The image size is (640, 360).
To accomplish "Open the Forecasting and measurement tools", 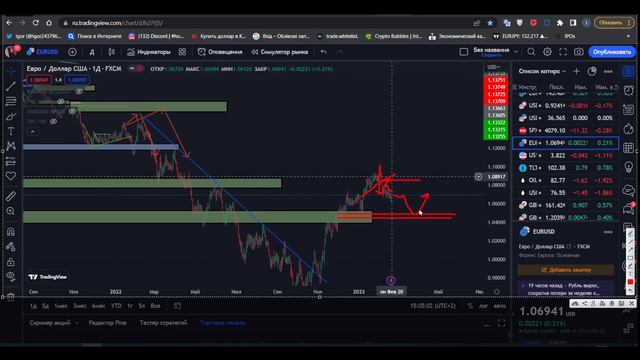I will 11,161.
